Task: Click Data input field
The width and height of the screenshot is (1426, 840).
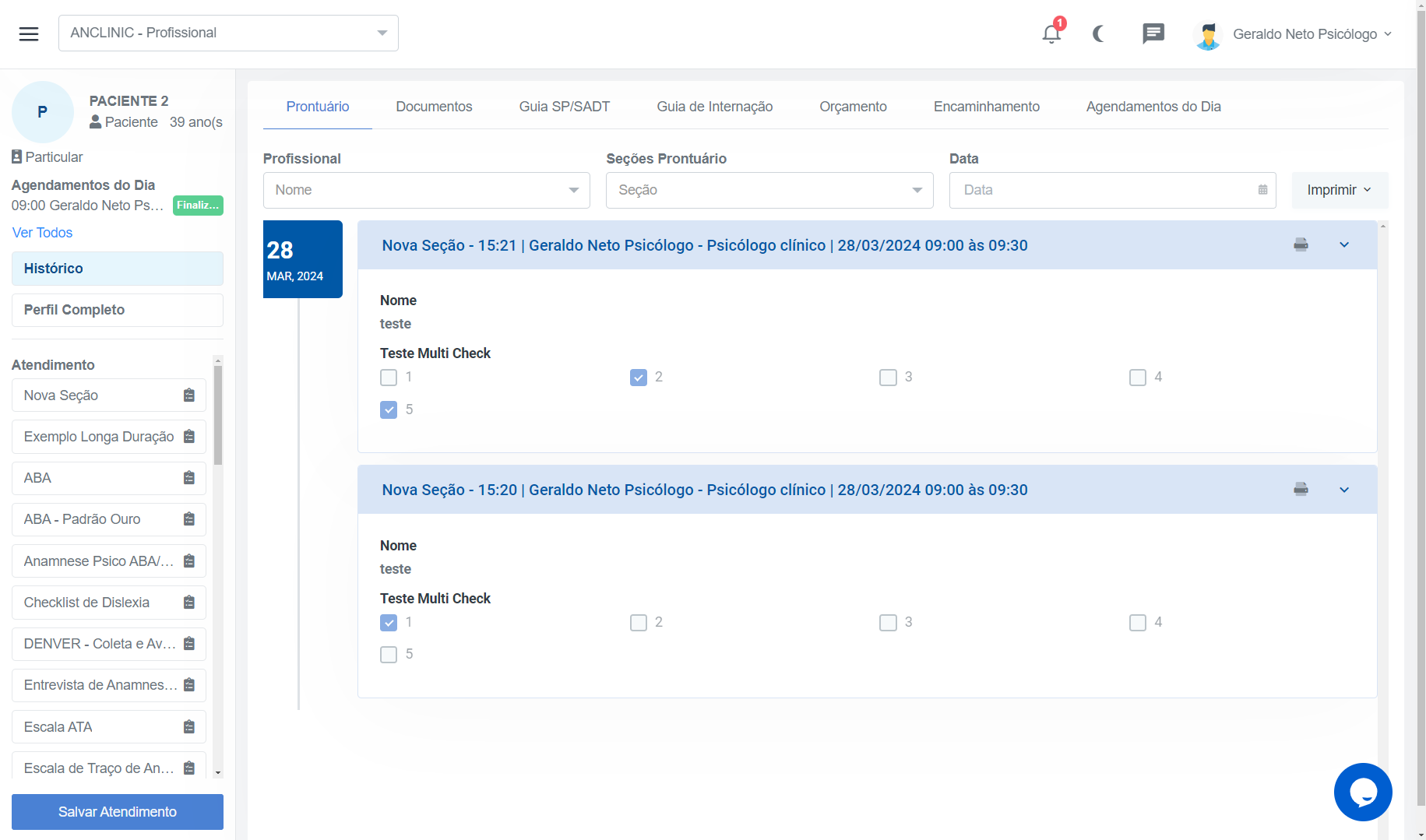Action: tap(1112, 190)
